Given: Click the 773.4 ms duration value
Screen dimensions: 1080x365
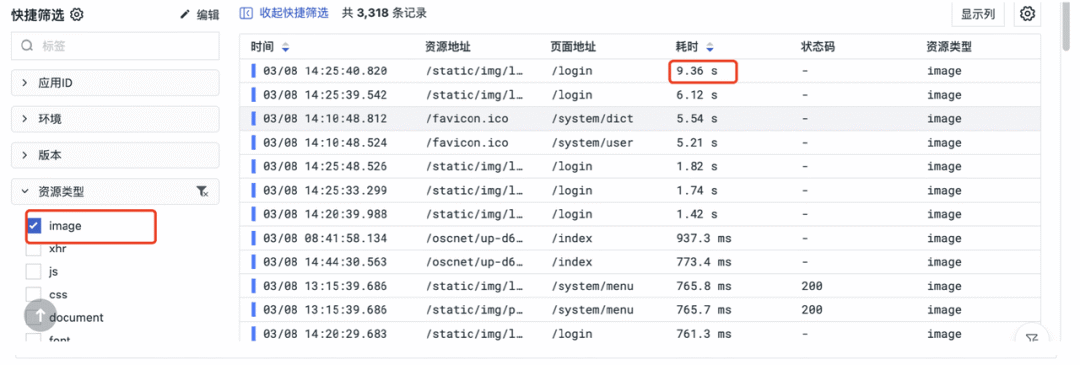Looking at the screenshot, I should (x=705, y=262).
